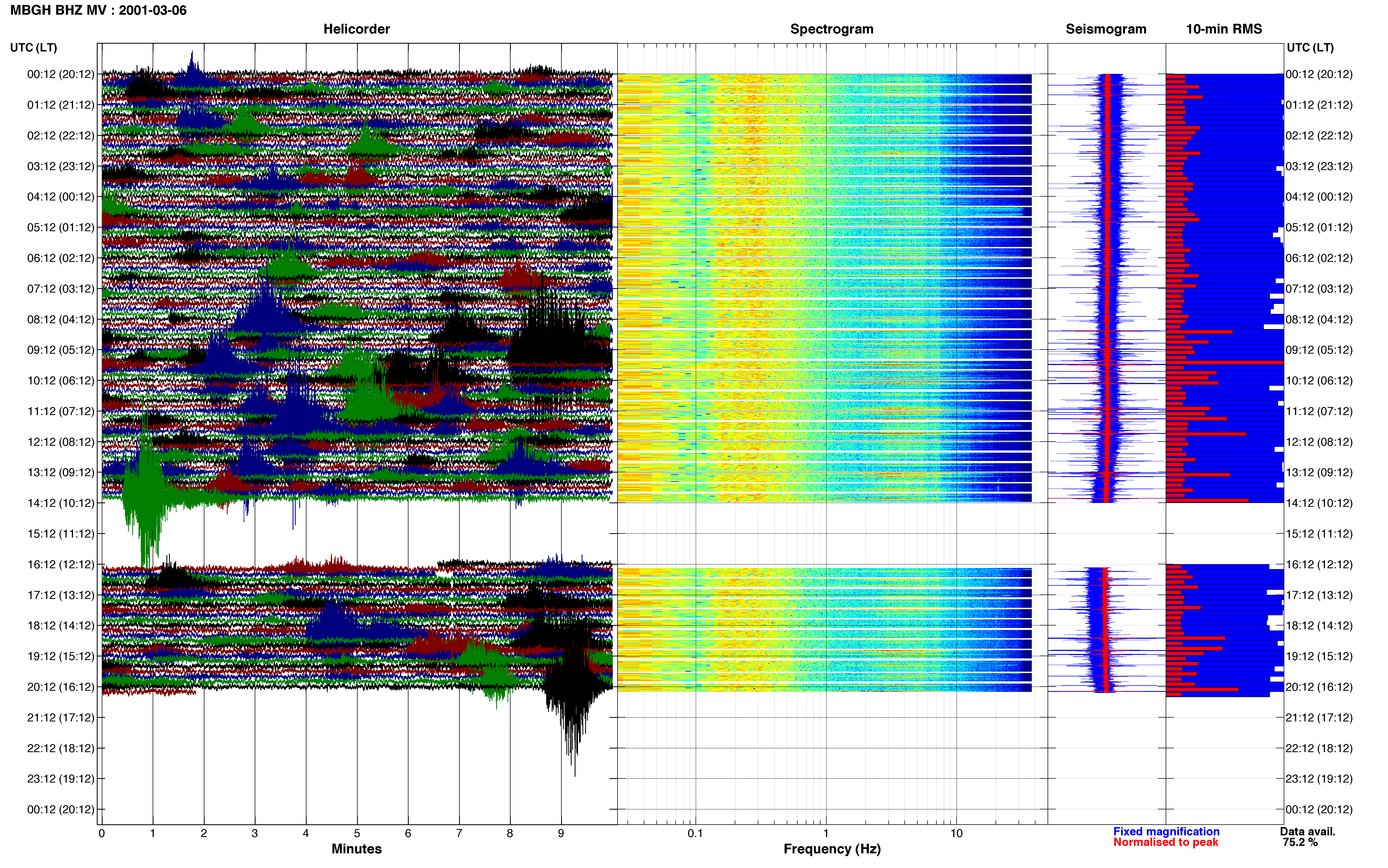
Task: Click left time label '22:12 (18:12)'
Action: click(x=61, y=748)
